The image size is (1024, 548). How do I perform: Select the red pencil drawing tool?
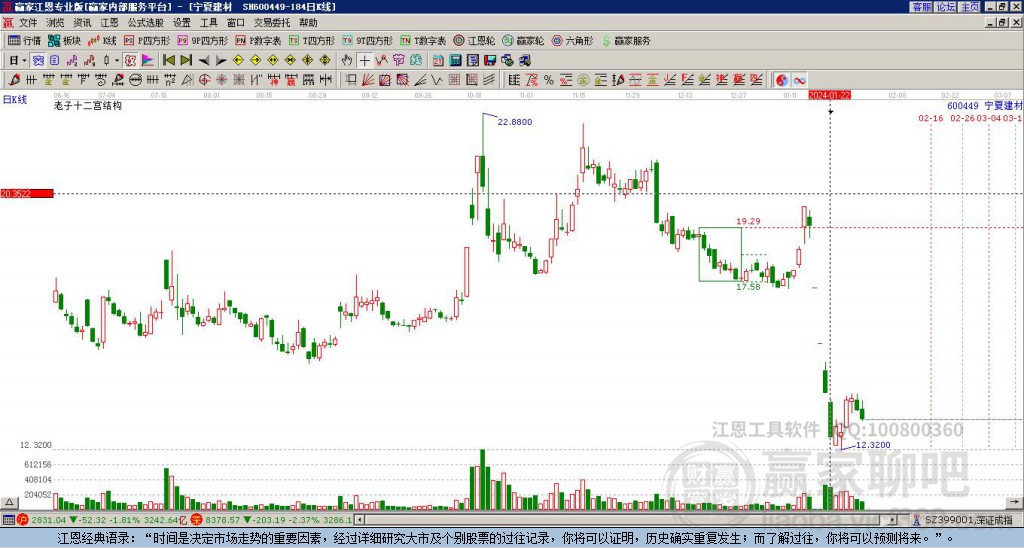coord(13,80)
